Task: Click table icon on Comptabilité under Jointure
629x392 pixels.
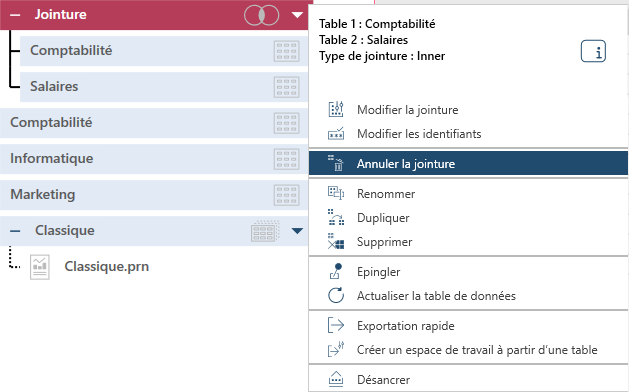Action: tap(286, 51)
